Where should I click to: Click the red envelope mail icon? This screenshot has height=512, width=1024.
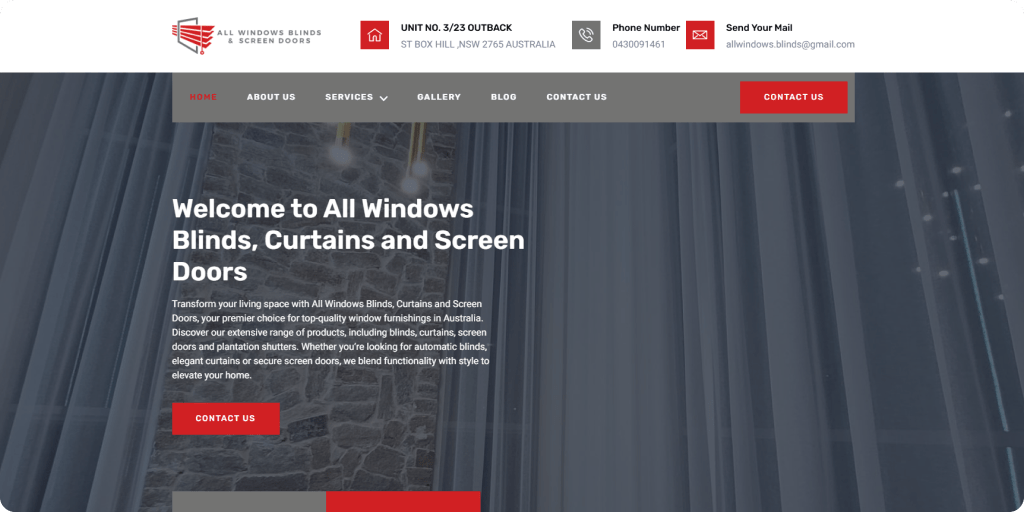tap(700, 35)
